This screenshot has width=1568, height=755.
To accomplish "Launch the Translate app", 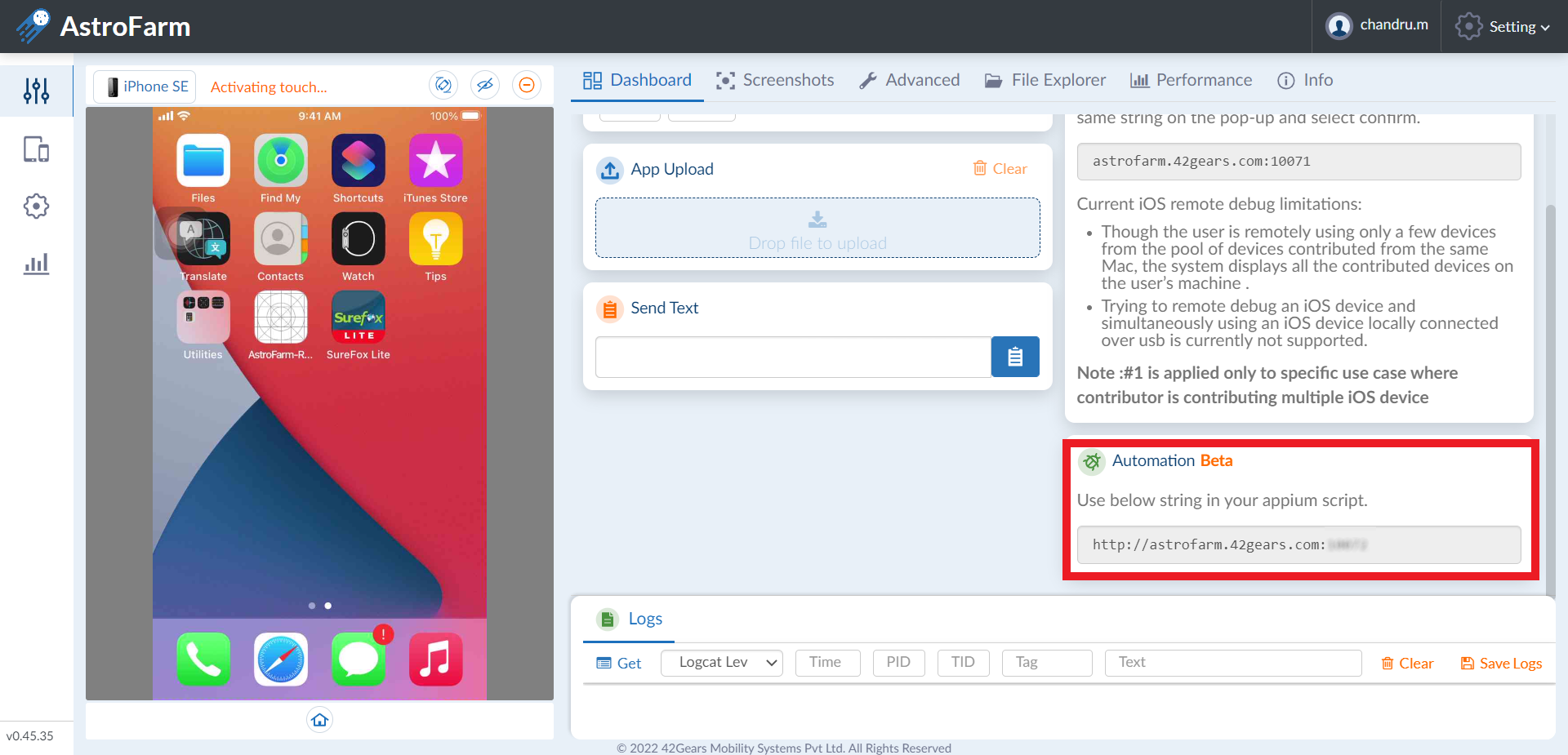I will (x=203, y=239).
